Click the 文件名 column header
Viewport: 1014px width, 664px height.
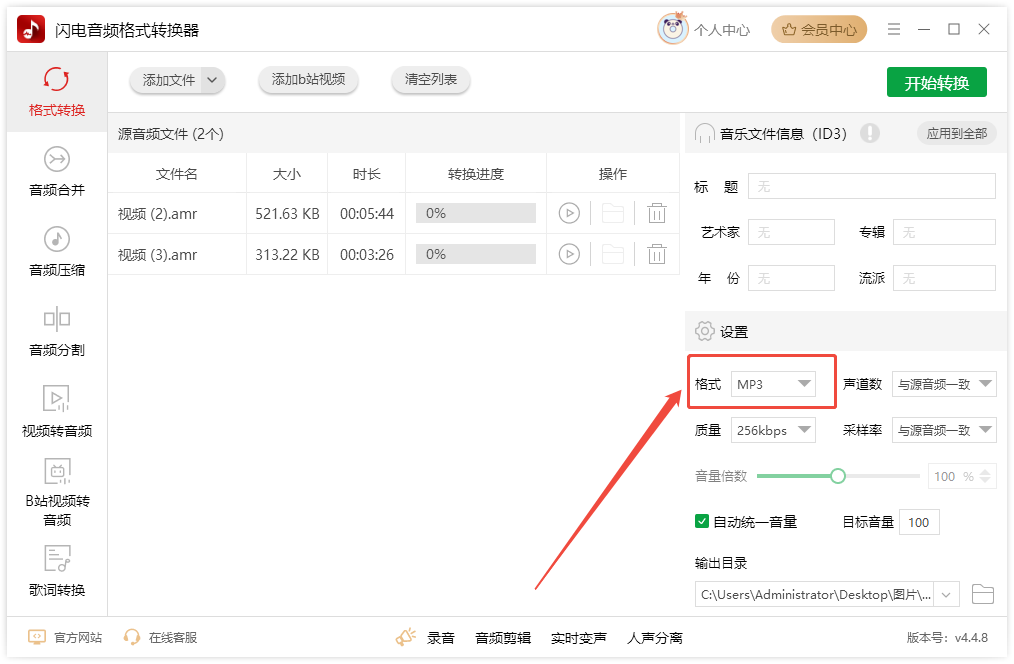[x=177, y=173]
